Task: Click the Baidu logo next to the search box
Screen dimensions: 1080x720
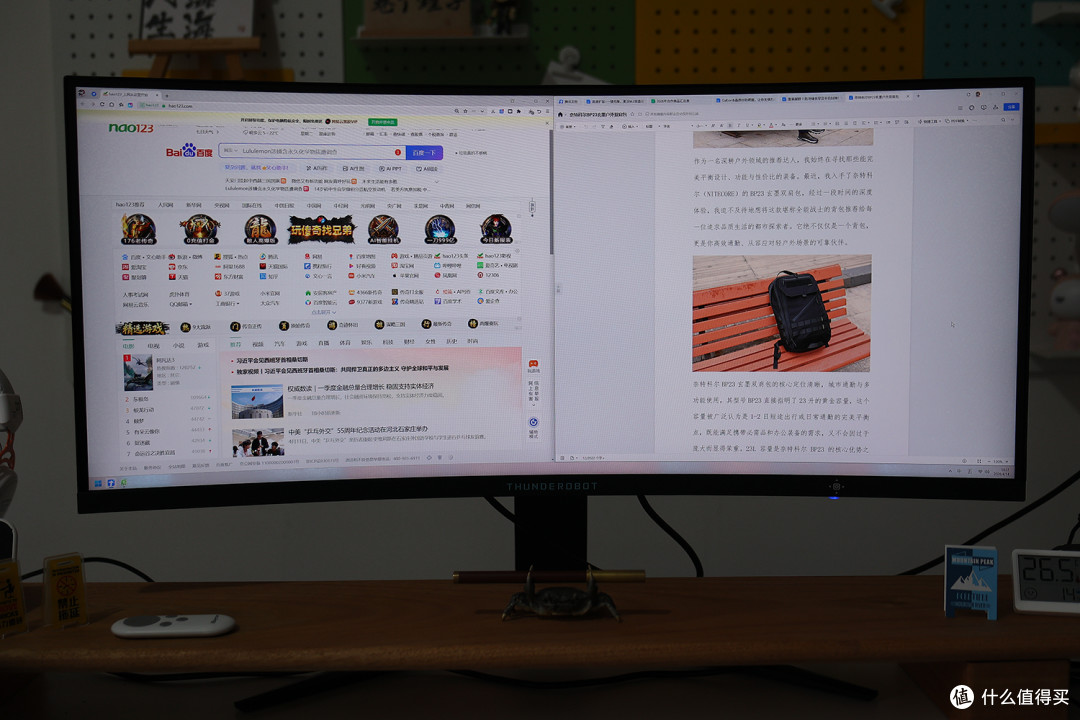Action: point(189,151)
